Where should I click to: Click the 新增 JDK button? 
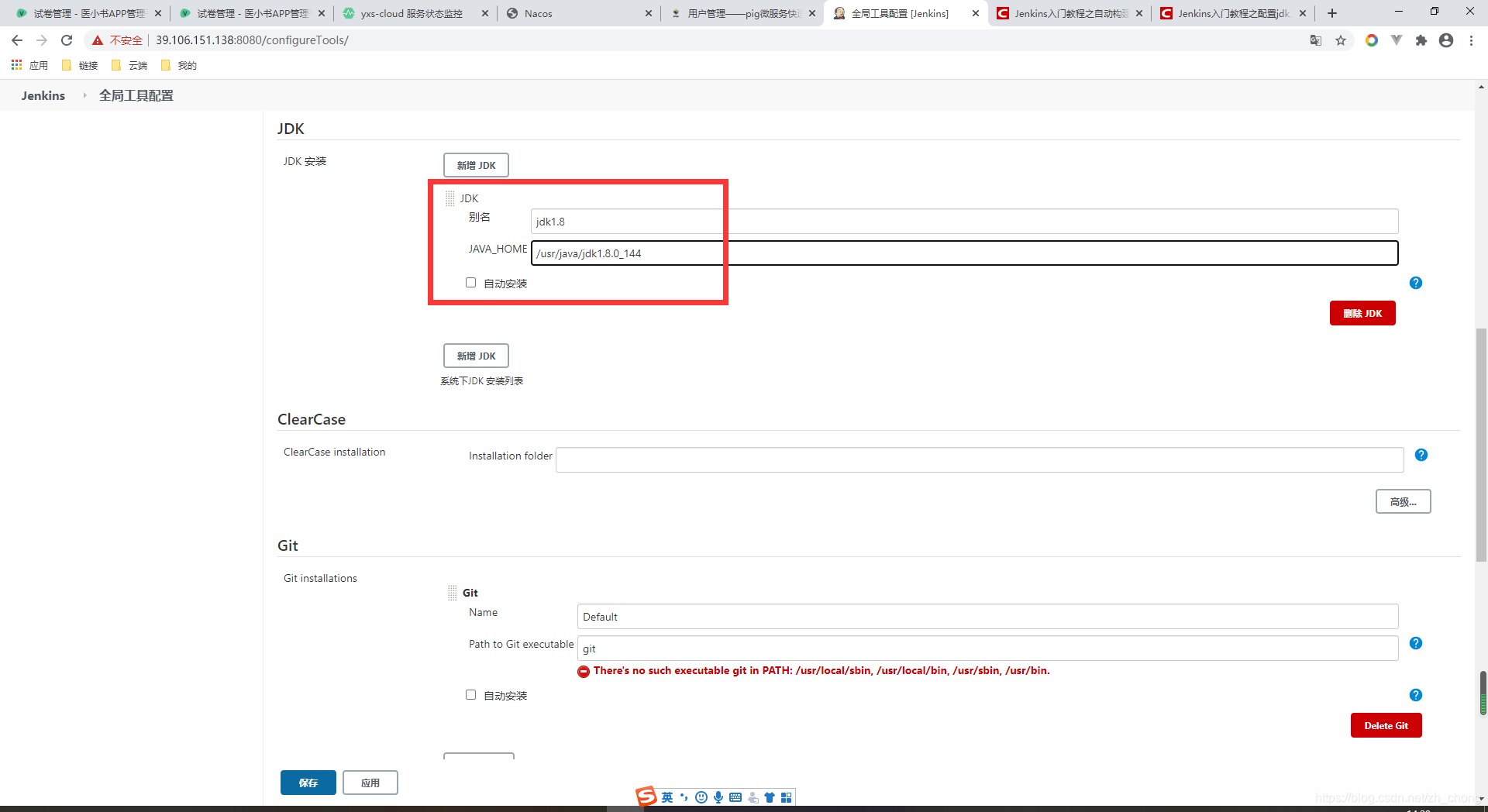475,164
